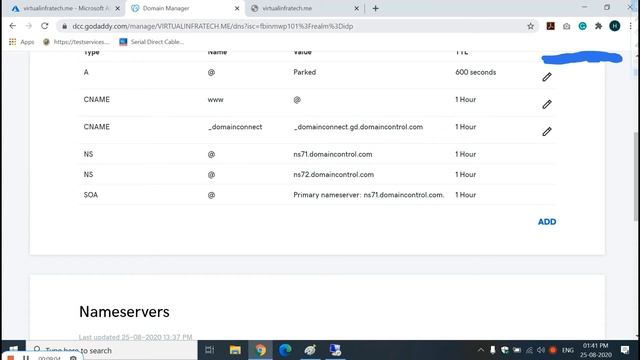The image size is (640, 360).
Task: Select the ns71.domaincontrol.com NS value
Action: pos(333,154)
